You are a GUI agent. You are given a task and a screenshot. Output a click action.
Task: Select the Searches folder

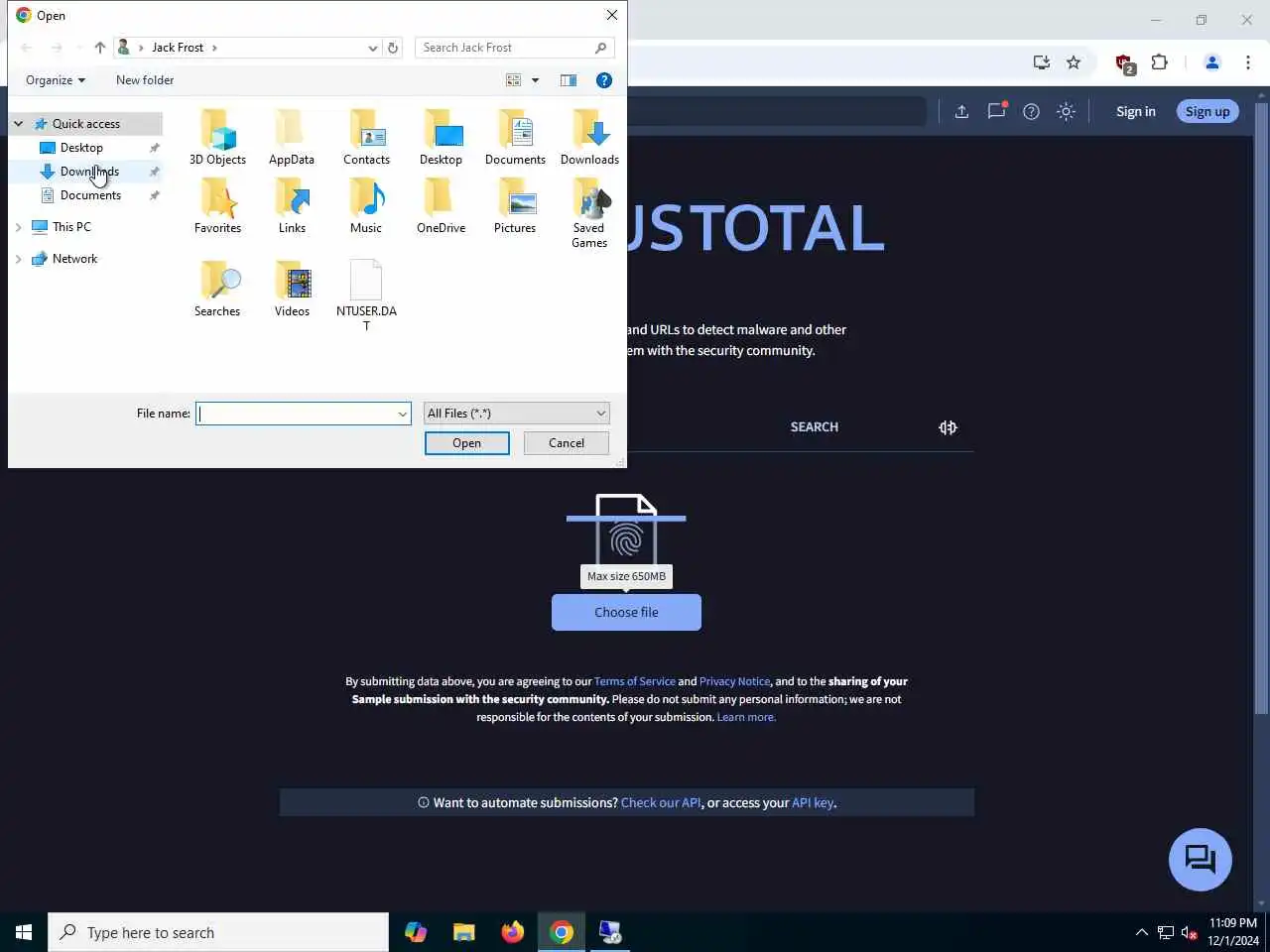[217, 289]
